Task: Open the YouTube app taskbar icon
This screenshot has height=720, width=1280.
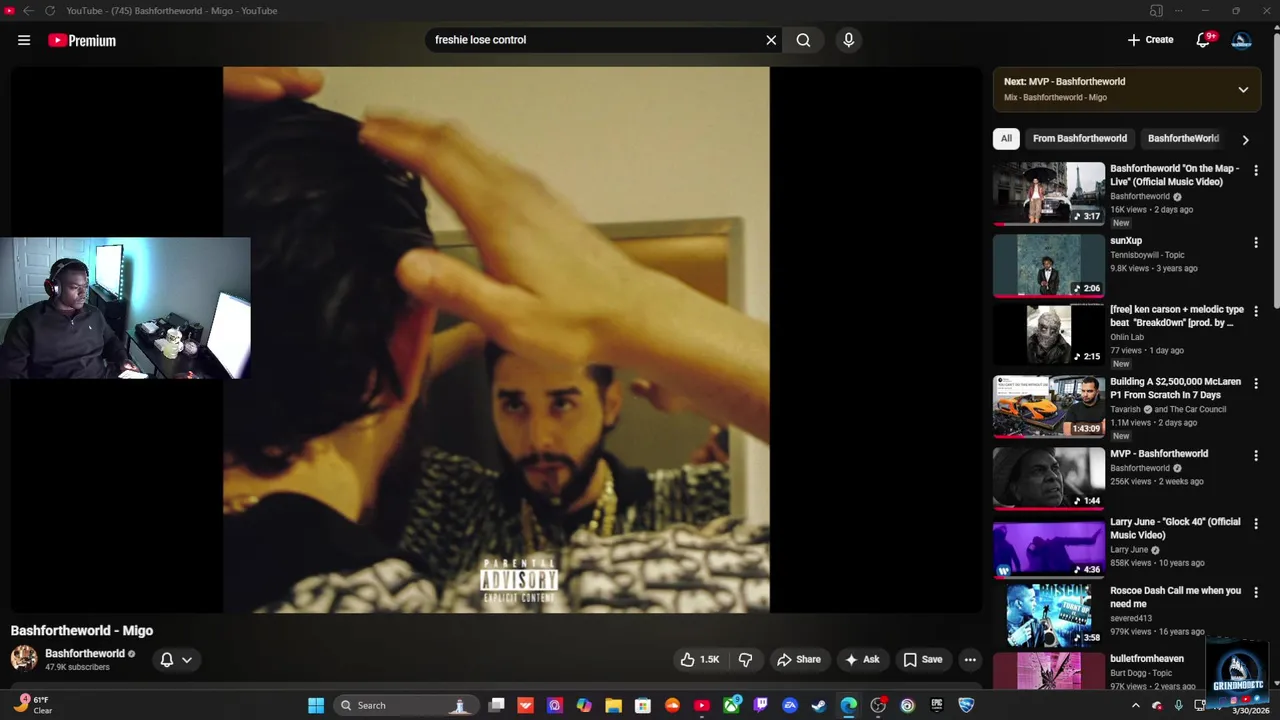Action: click(x=702, y=705)
